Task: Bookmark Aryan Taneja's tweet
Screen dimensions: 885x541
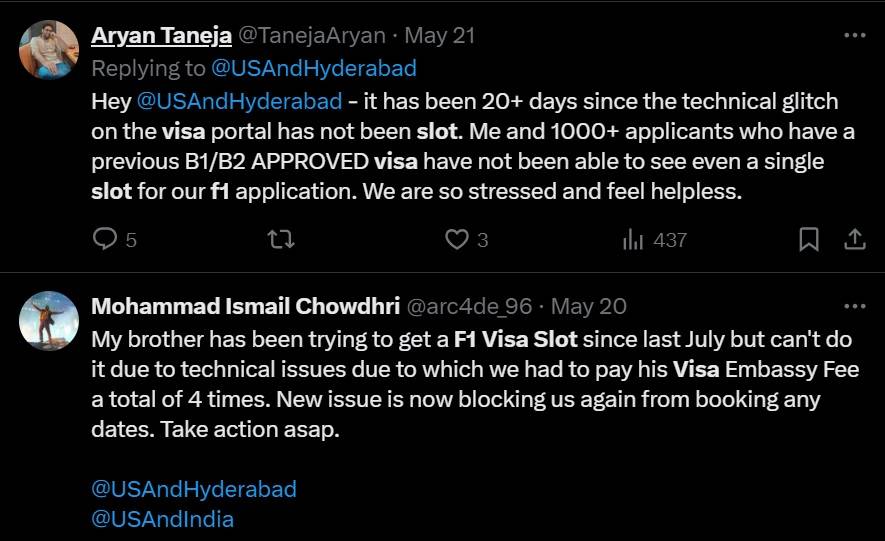Action: [809, 240]
